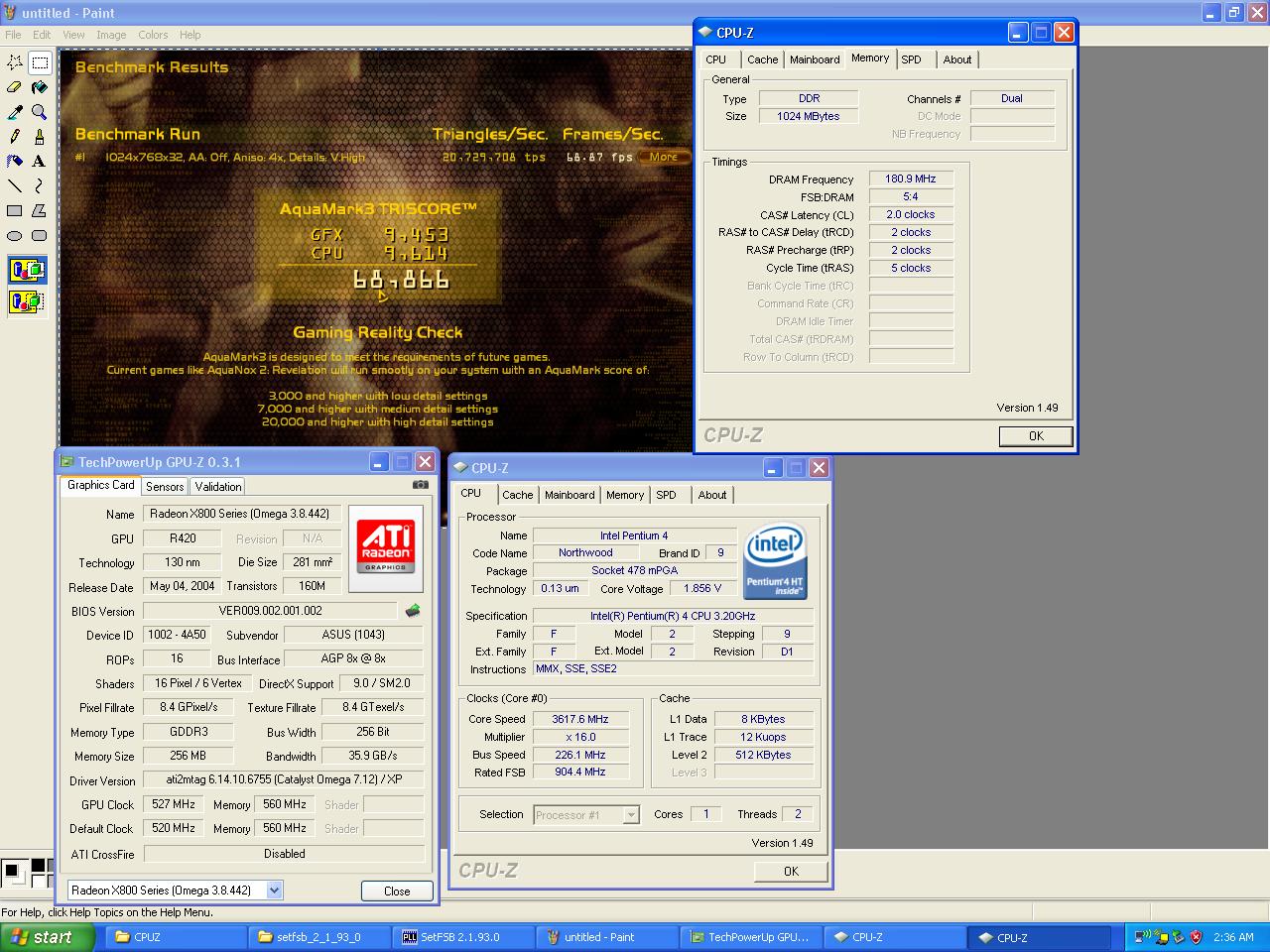Click the red security shield tray icon
The width and height of the screenshot is (1270, 952).
1196,937
